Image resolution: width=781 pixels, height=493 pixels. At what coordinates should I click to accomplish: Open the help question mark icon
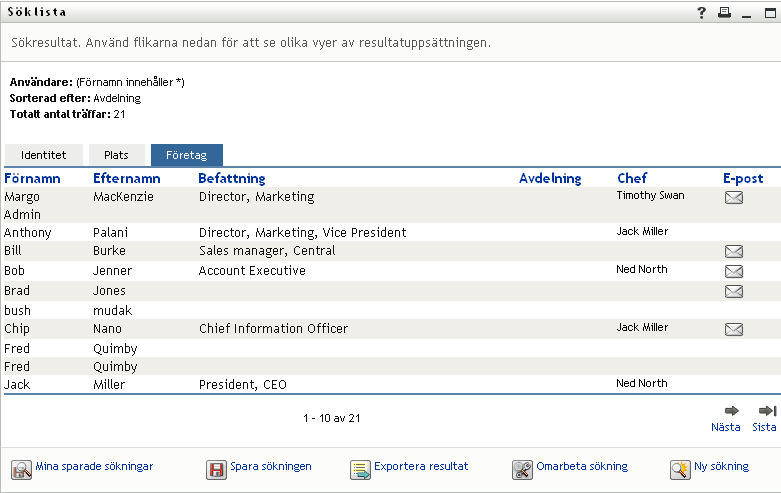click(x=702, y=12)
